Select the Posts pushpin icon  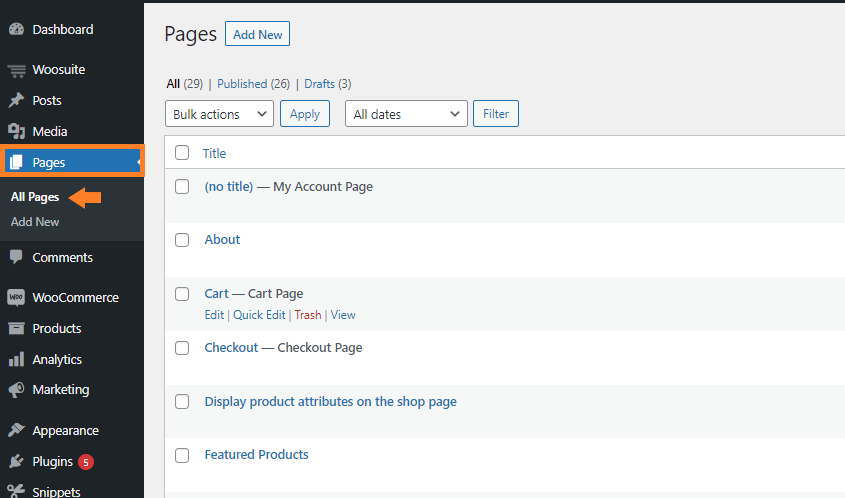pyautogui.click(x=17, y=100)
